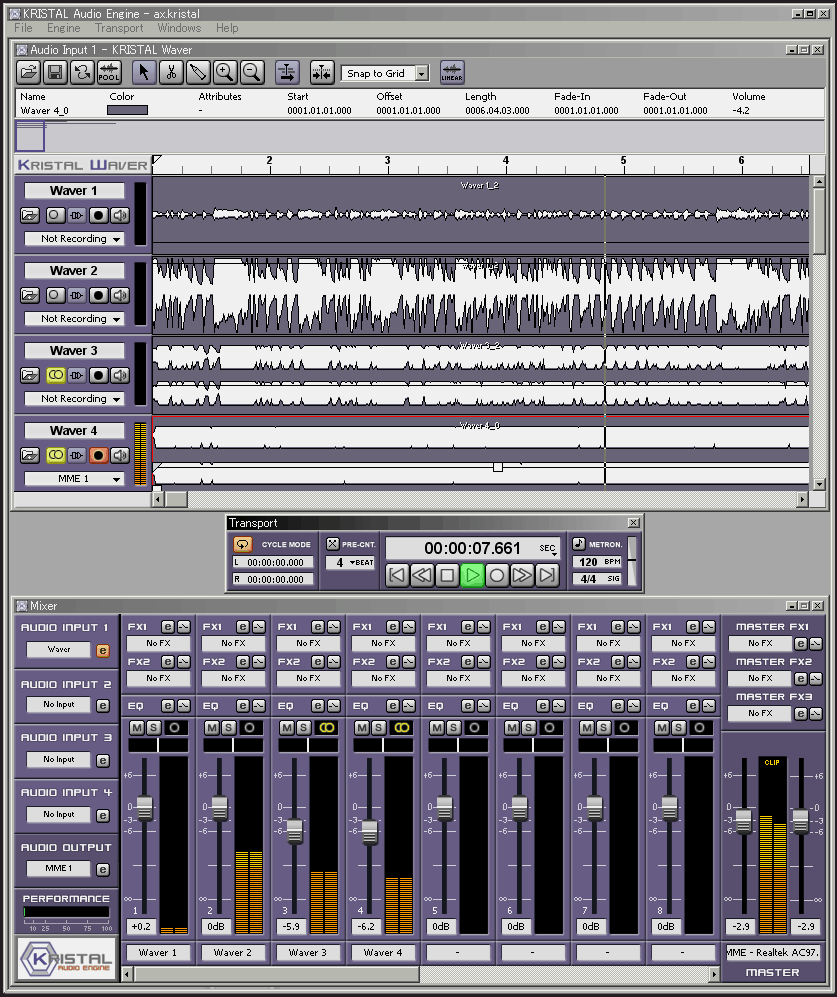Toggle the Linear display mode icon

pyautogui.click(x=452, y=72)
